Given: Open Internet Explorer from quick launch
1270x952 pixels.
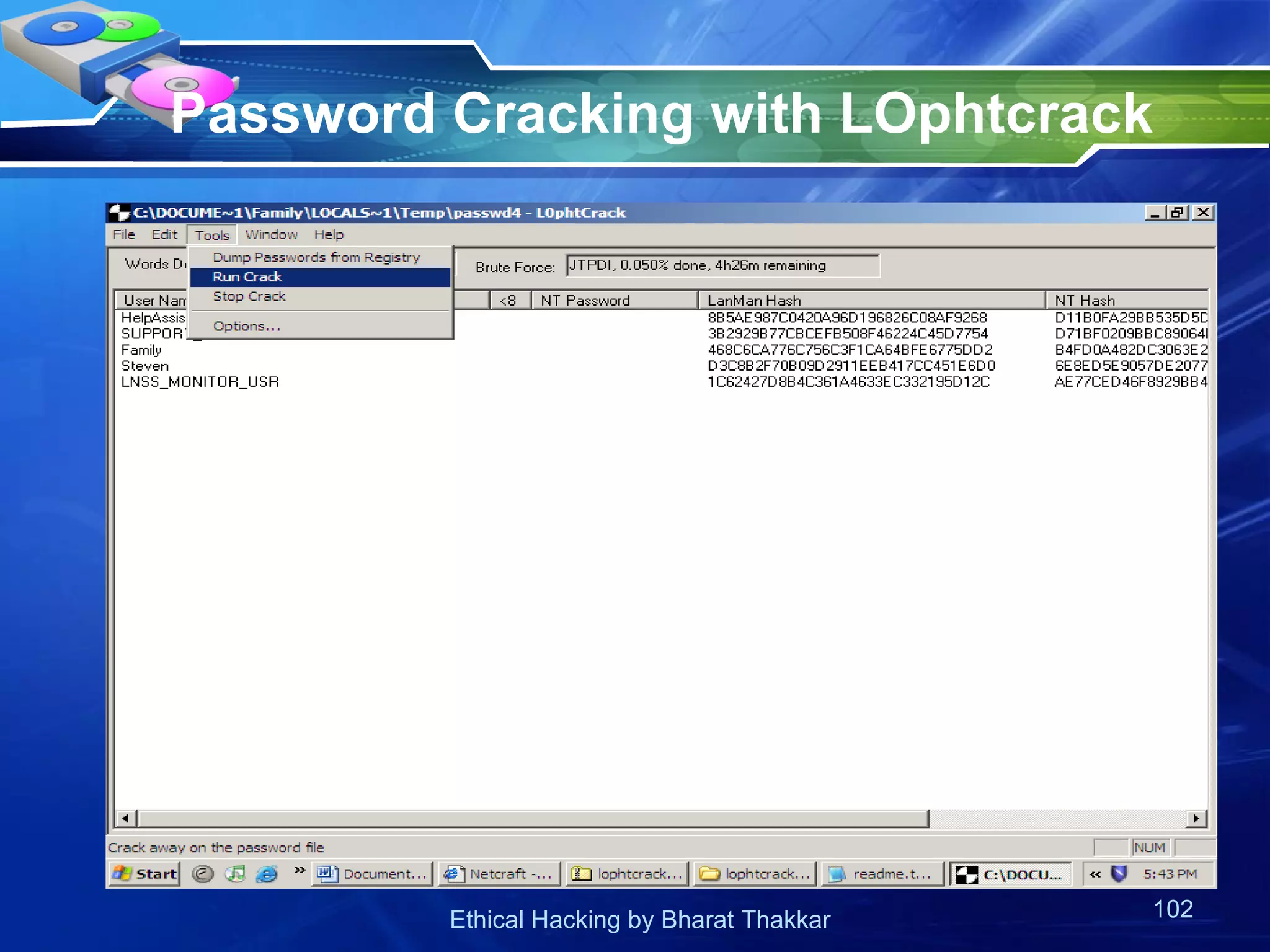Looking at the screenshot, I should point(267,874).
